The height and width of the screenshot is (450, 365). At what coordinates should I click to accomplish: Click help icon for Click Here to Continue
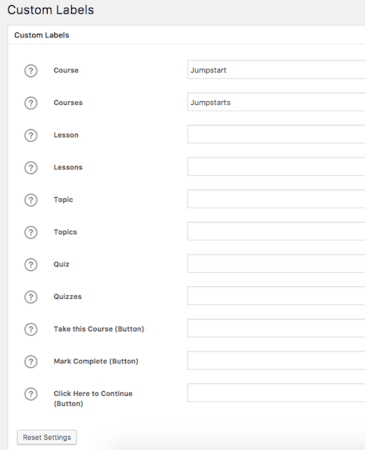point(31,394)
